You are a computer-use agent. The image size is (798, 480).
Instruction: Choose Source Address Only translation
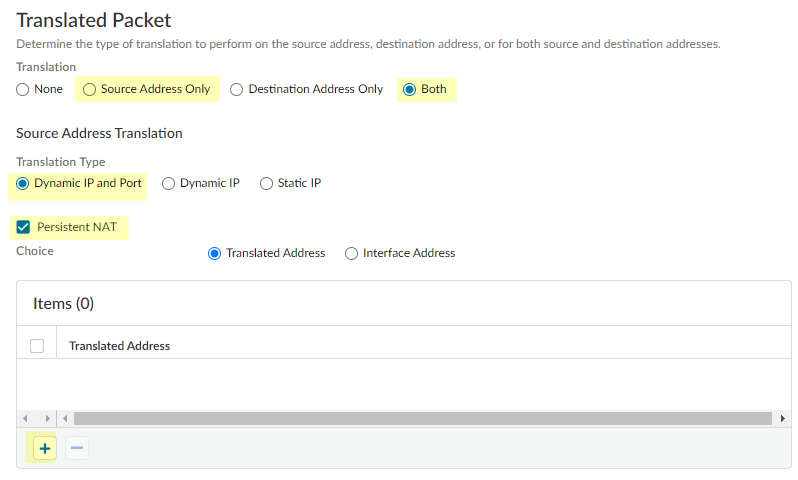click(x=90, y=89)
